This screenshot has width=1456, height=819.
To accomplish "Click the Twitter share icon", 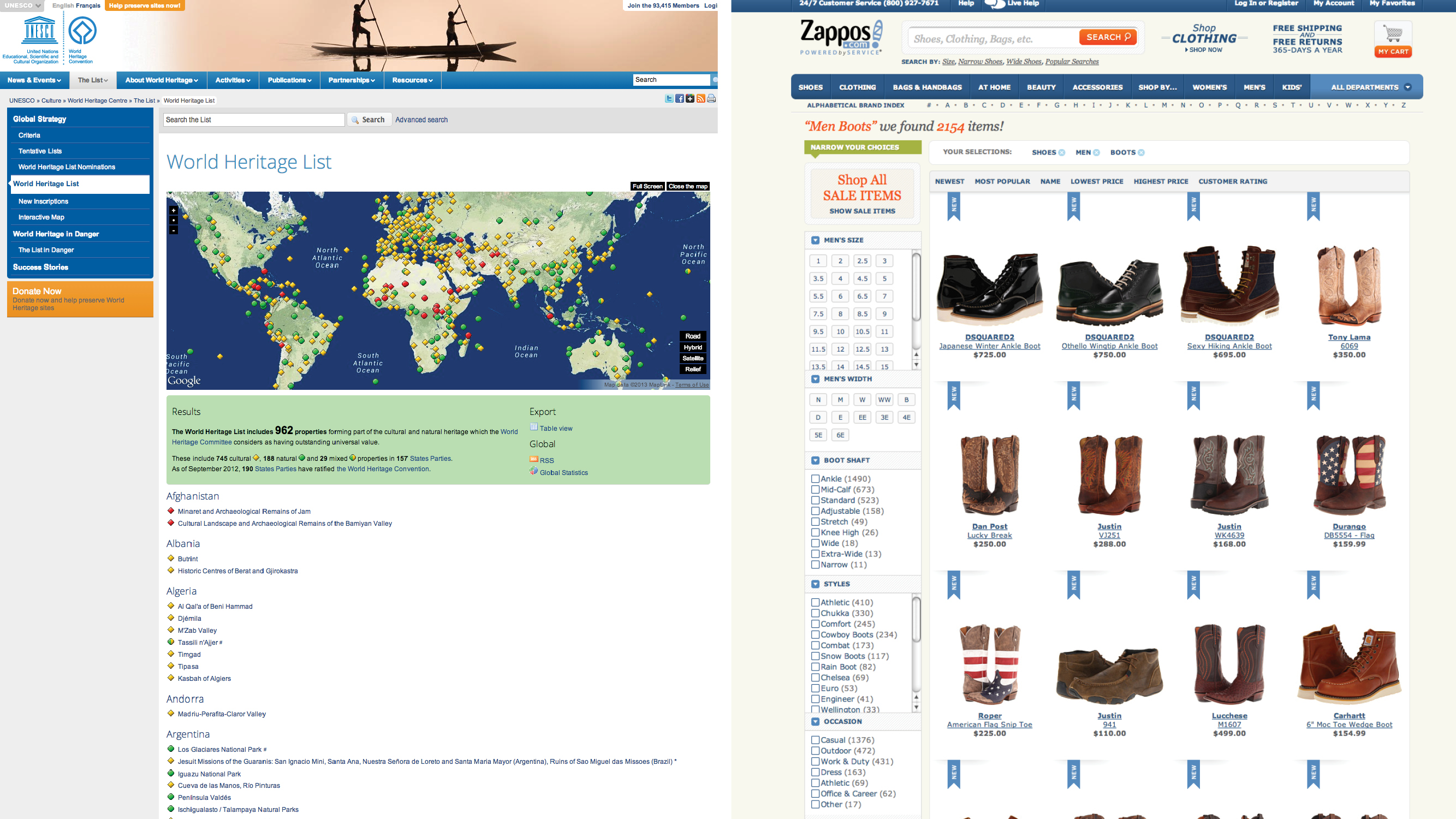I will point(669,99).
